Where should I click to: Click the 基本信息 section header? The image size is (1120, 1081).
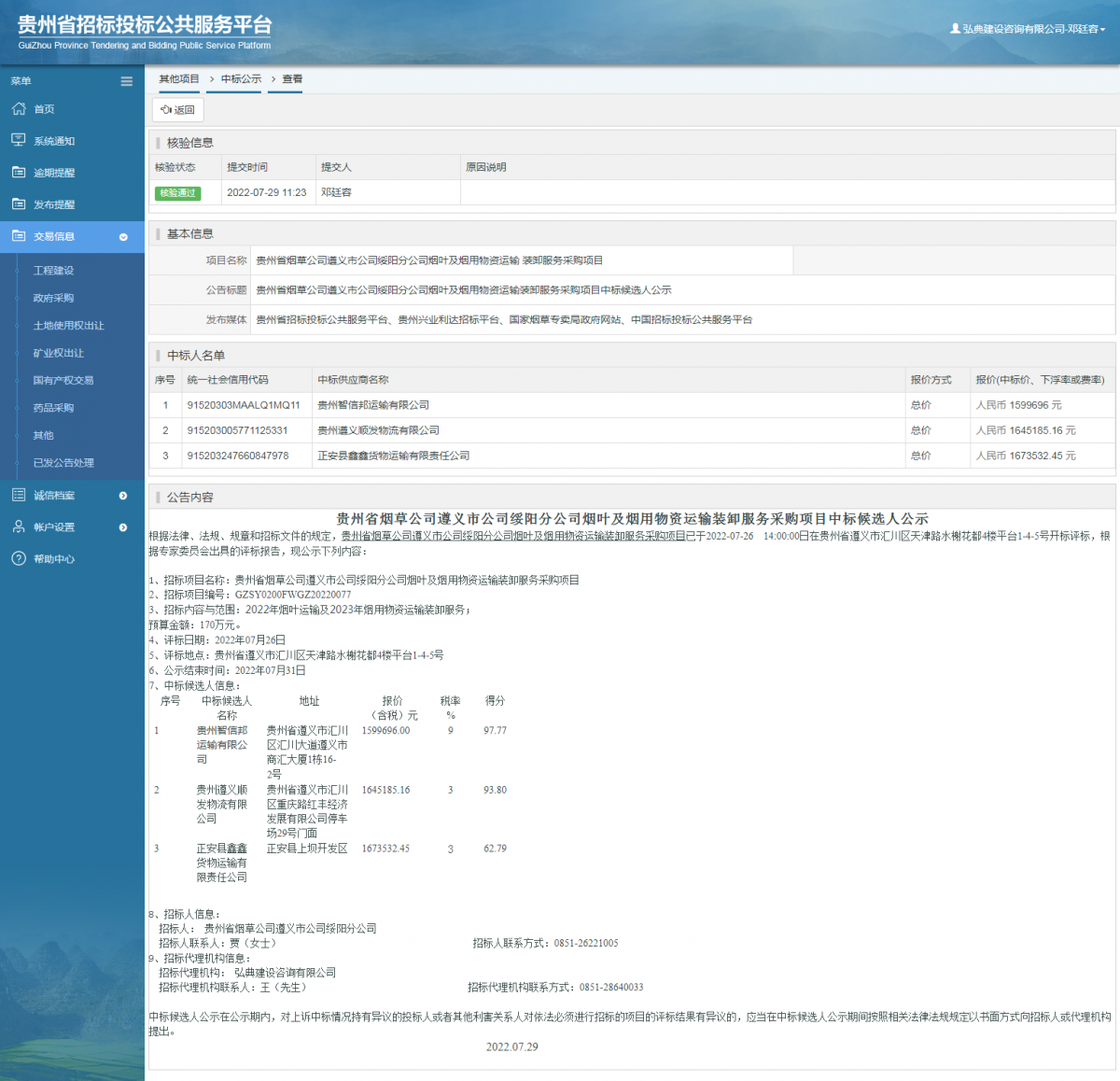[x=189, y=234]
